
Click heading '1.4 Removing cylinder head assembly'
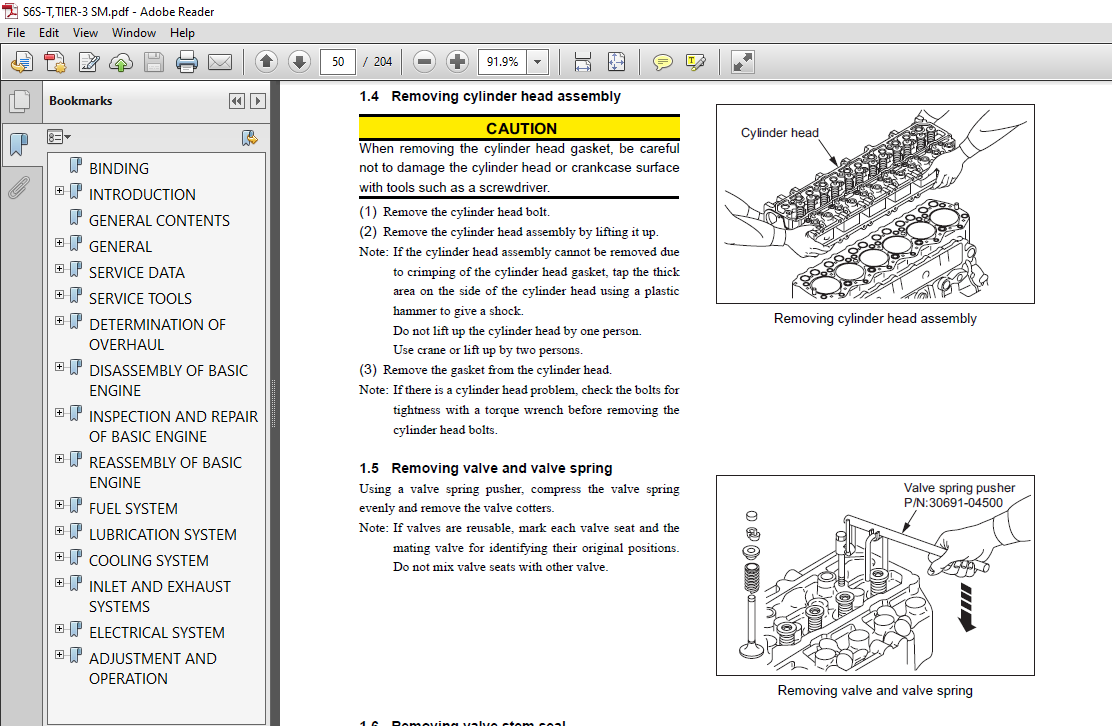click(x=490, y=96)
